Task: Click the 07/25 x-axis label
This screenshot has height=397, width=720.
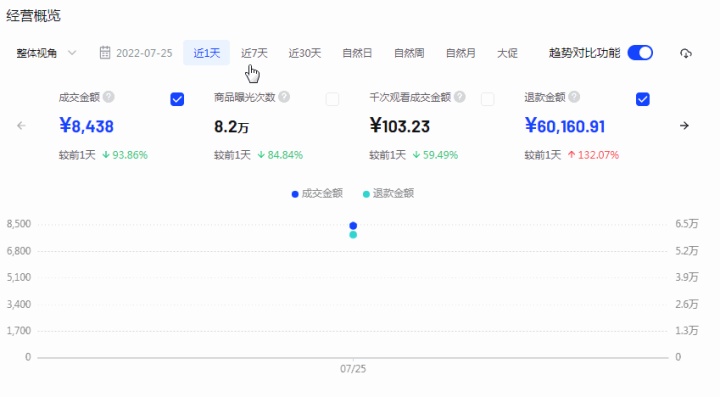Action: (353, 369)
